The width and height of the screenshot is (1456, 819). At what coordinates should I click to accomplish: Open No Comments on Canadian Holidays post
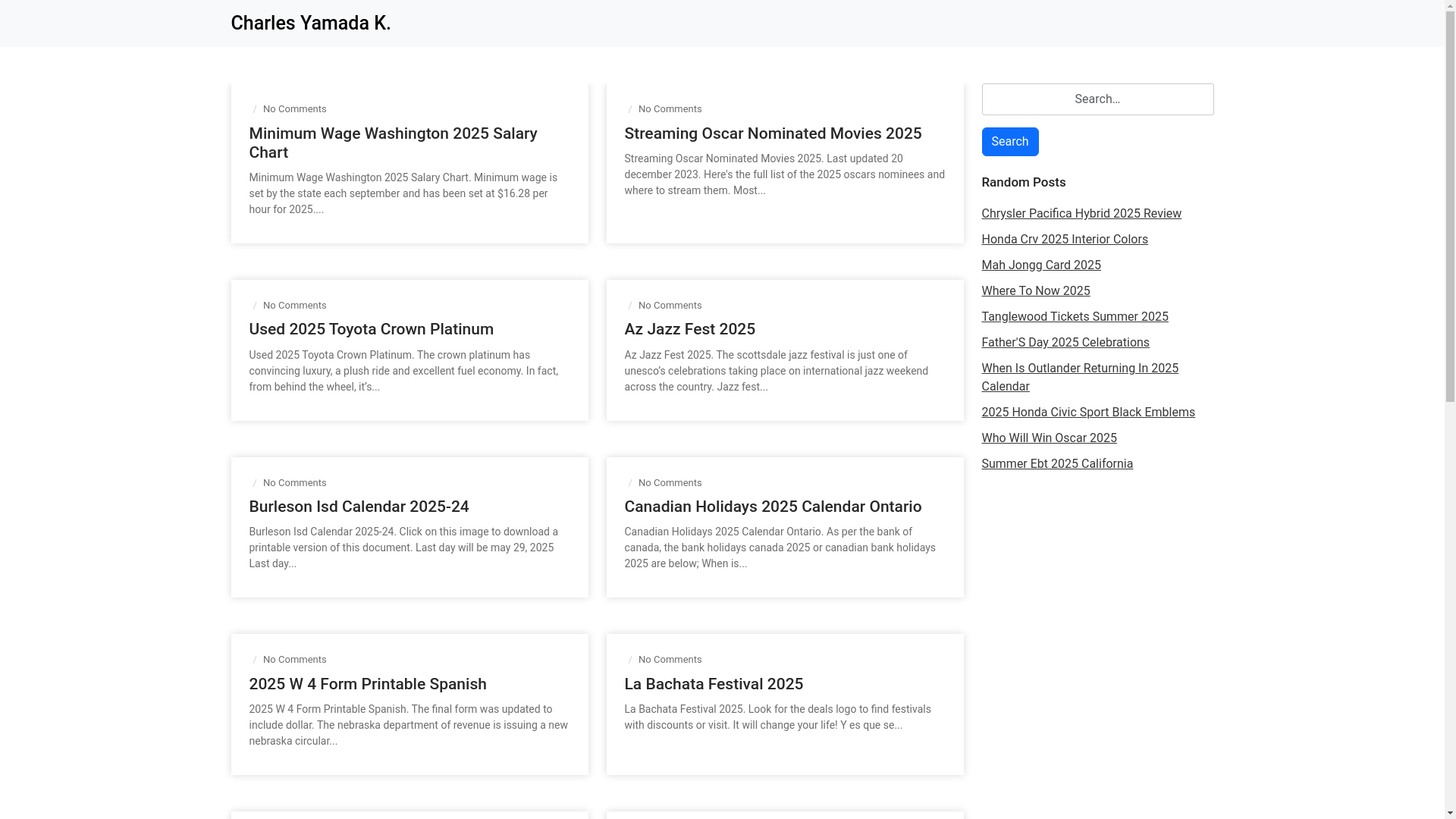pyautogui.click(x=670, y=483)
